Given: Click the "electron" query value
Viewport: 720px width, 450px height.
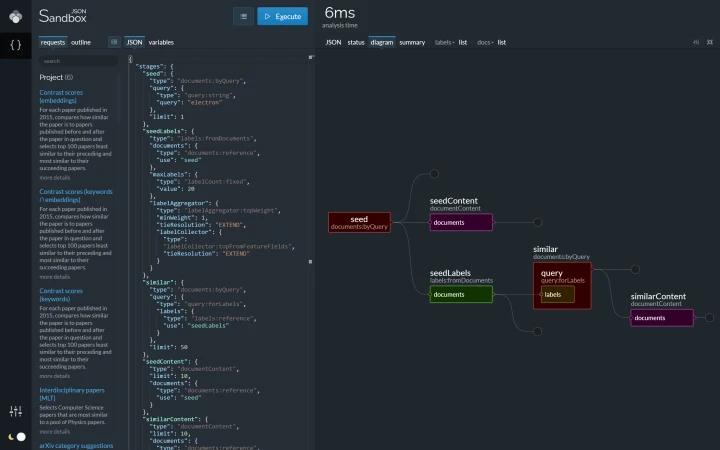Looking at the screenshot, I should [205, 102].
